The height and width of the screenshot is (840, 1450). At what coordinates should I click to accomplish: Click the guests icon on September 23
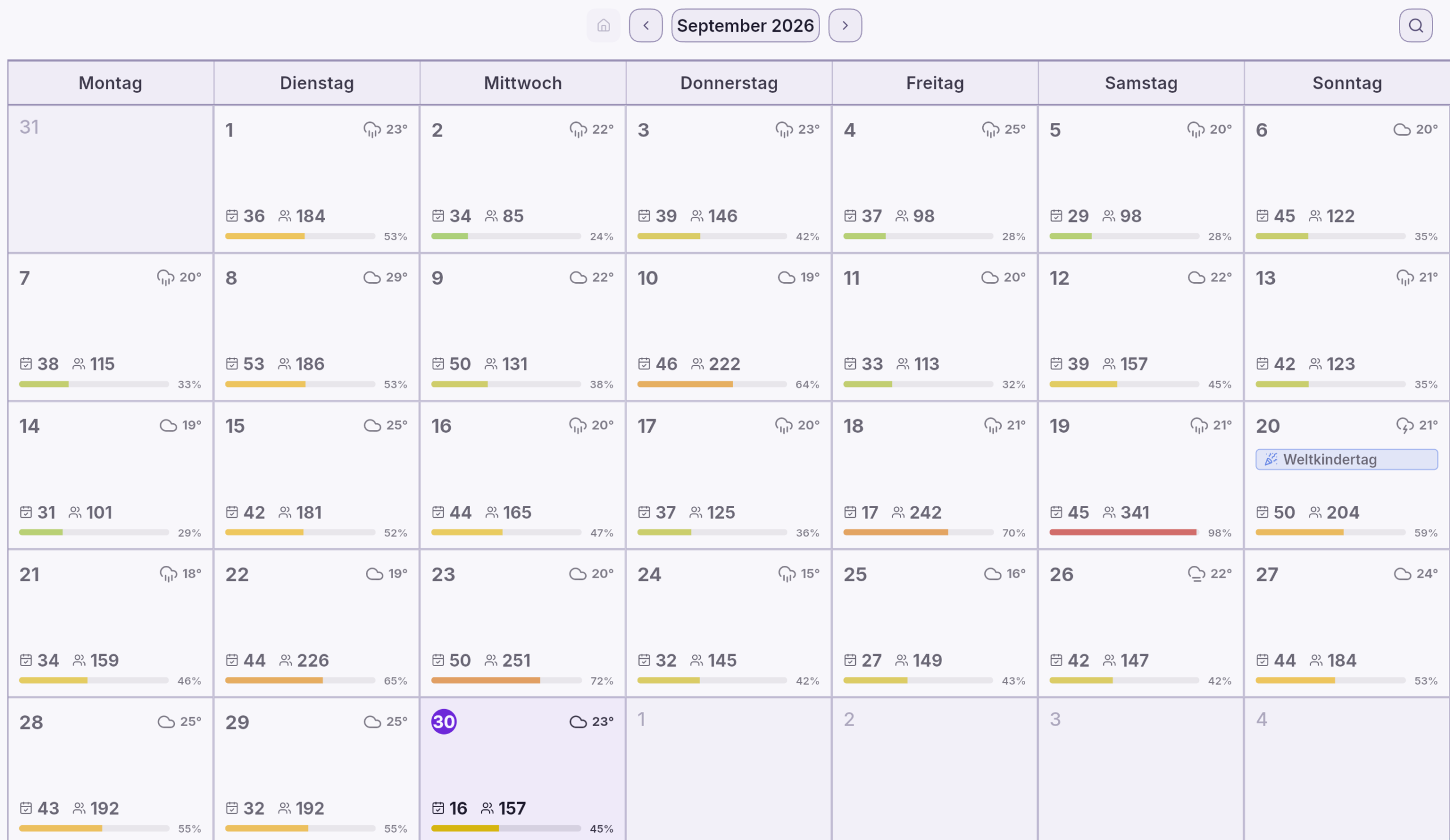coord(491,660)
